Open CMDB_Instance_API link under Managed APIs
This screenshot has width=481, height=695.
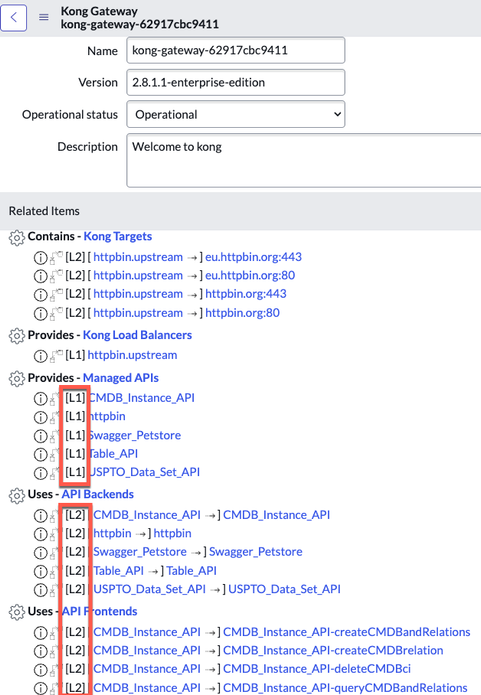pos(141,398)
